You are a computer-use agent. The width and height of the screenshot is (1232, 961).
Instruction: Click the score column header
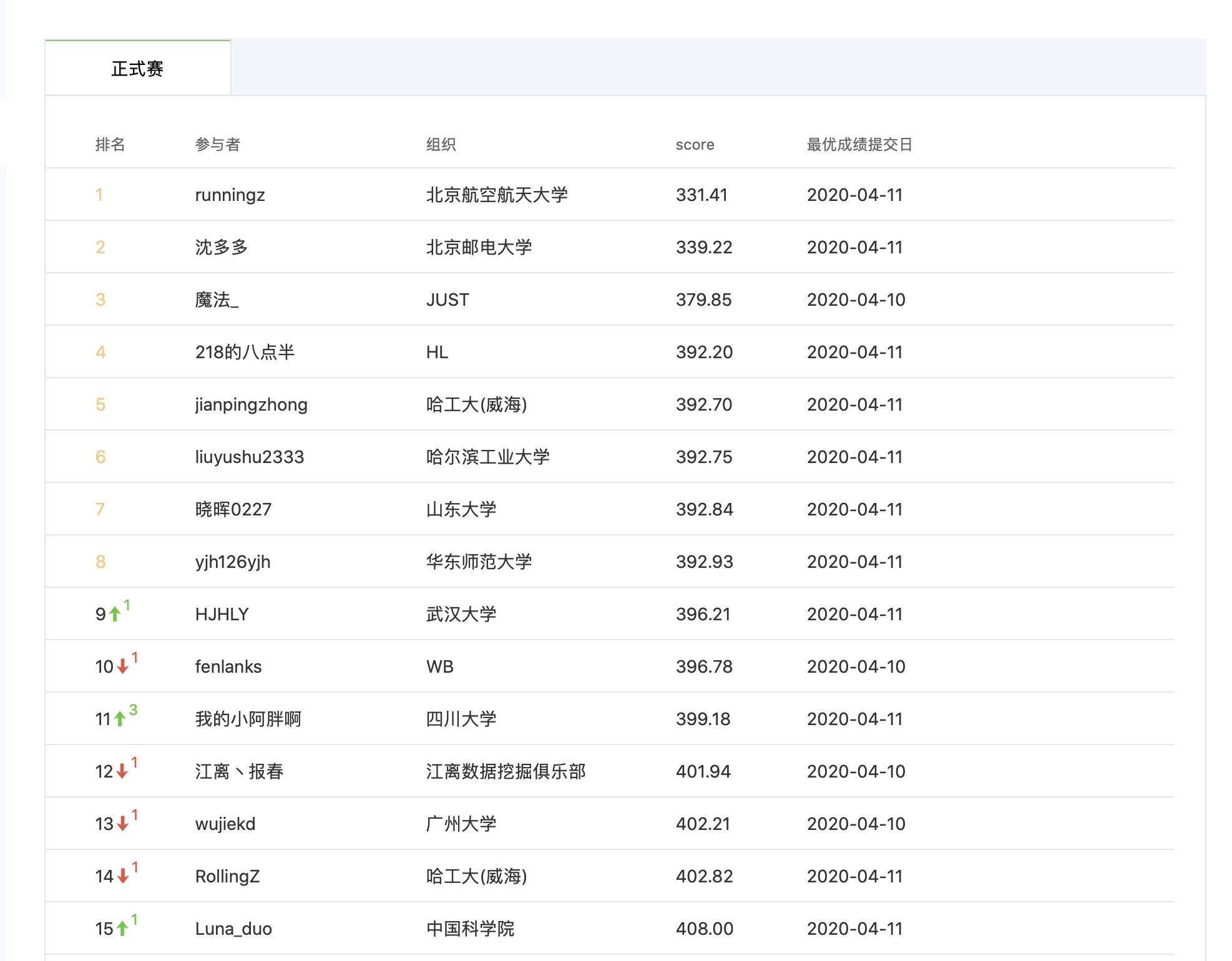tap(695, 145)
